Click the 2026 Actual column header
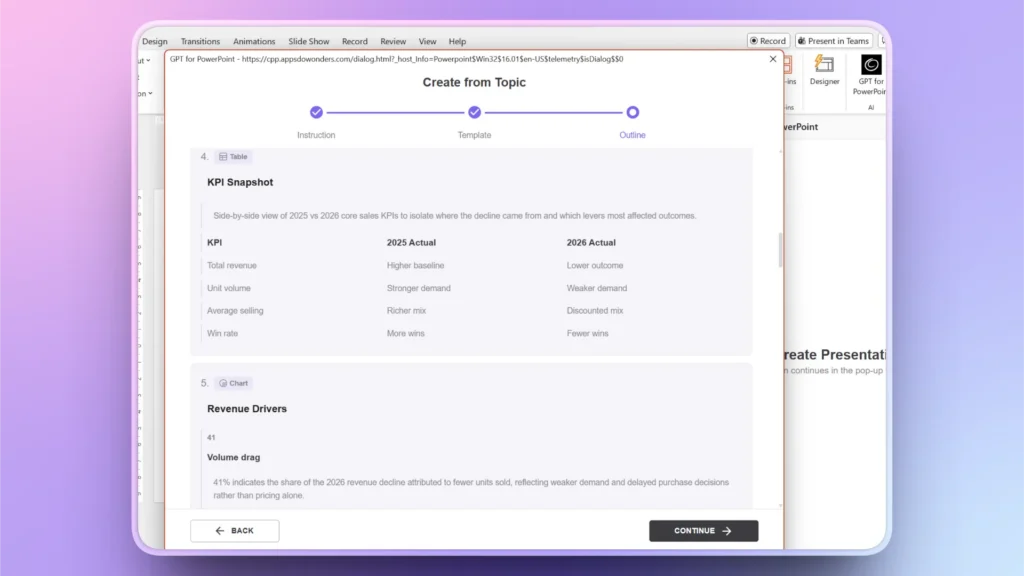The image size is (1024, 576). pos(591,242)
